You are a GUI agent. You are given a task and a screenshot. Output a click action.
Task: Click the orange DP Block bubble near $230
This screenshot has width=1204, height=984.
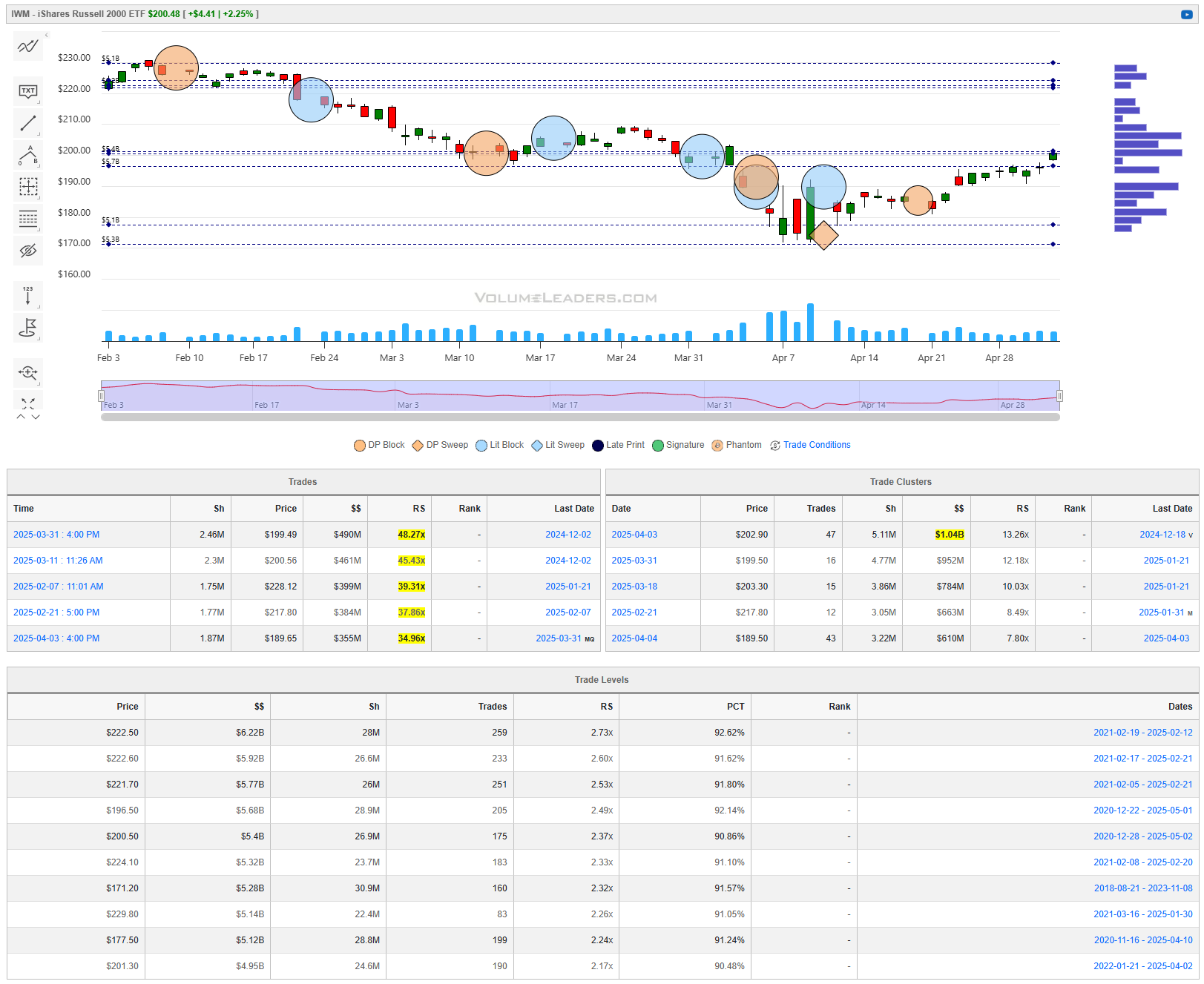coord(176,67)
